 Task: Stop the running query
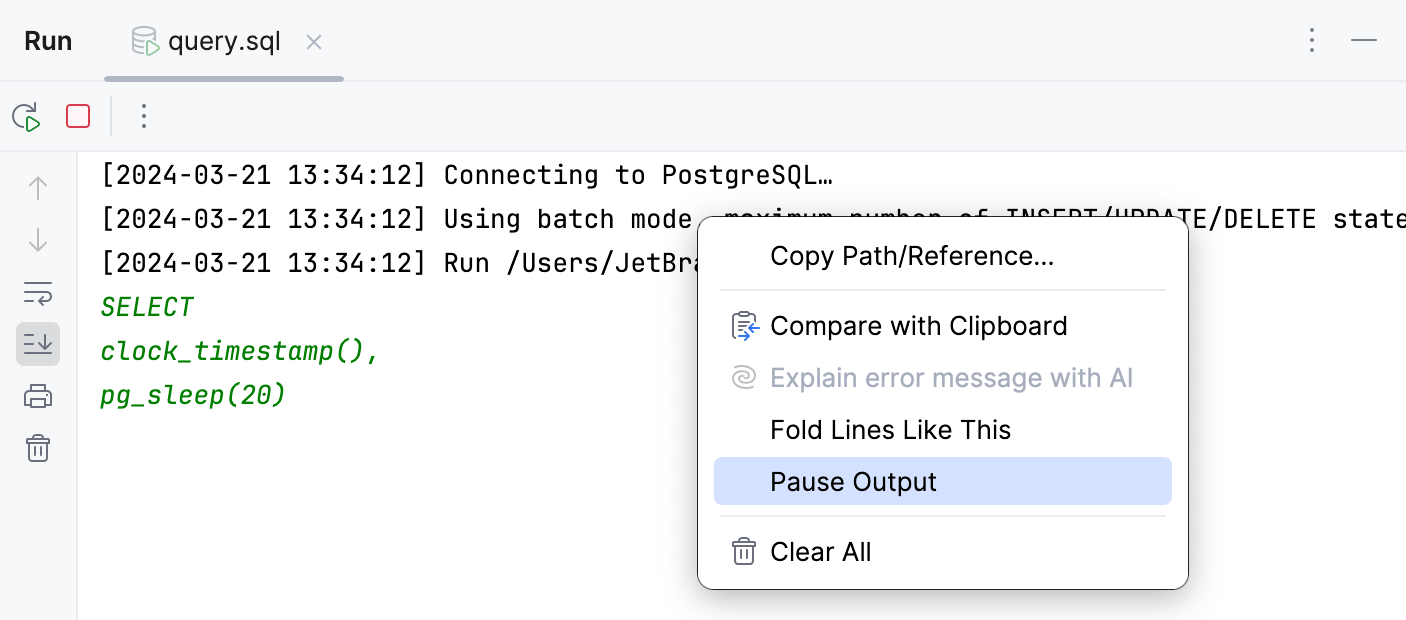point(77,116)
